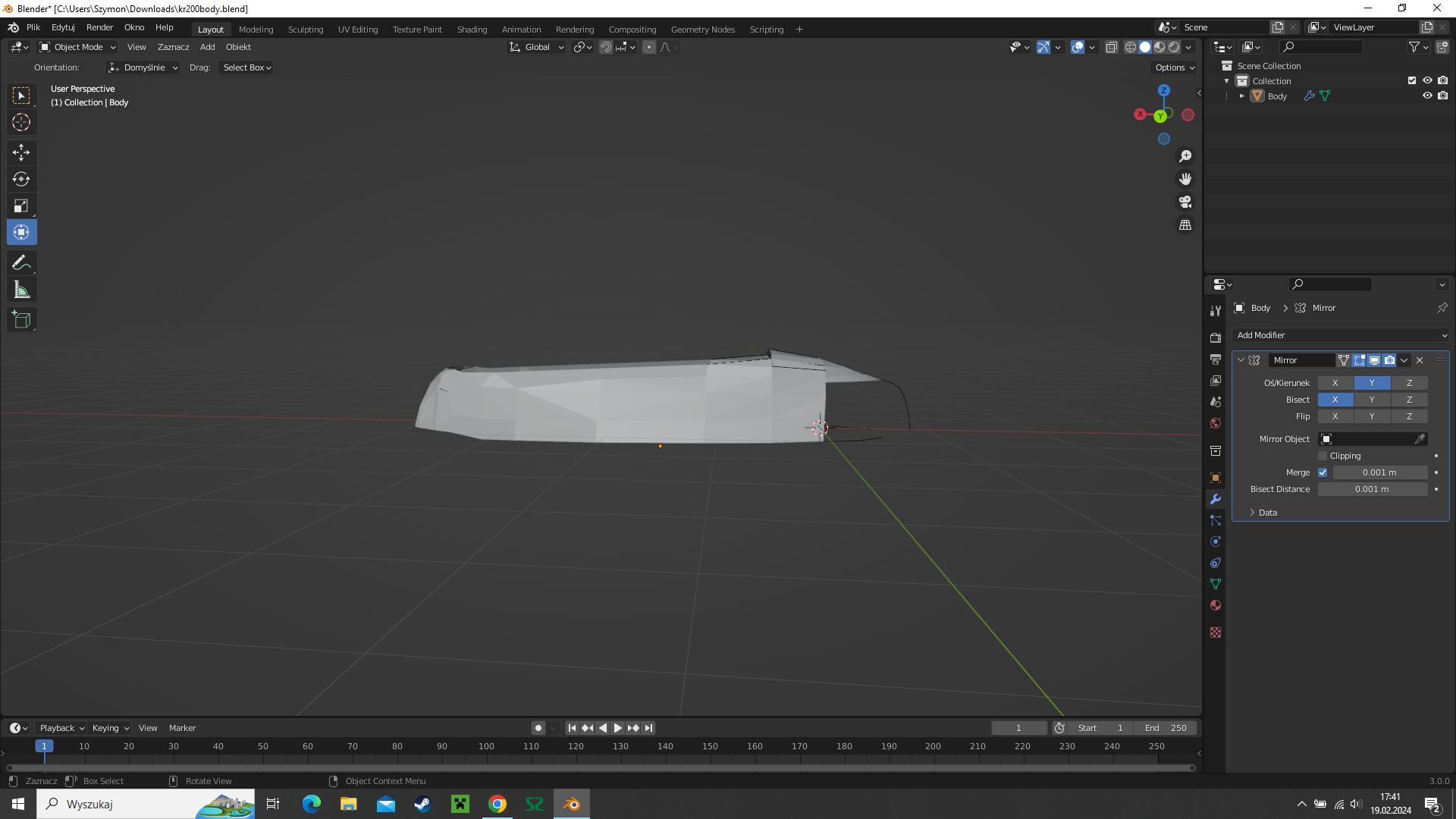Uncheck the Merge checkbox
Viewport: 1456px width, 819px height.
[x=1323, y=472]
